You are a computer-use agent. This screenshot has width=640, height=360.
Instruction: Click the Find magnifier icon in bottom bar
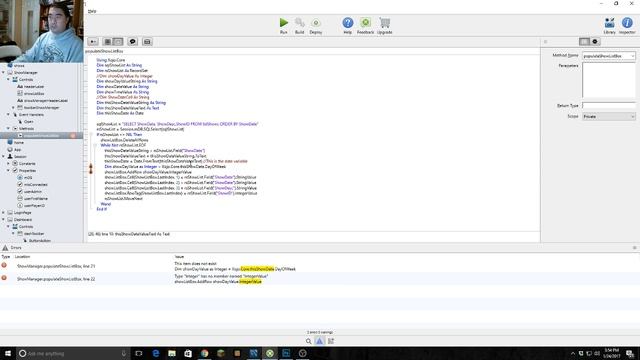pos(309,341)
